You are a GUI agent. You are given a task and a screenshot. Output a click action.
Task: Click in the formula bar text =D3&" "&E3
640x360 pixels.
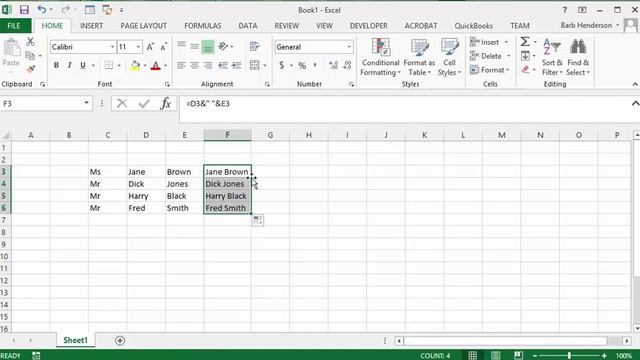coord(208,104)
